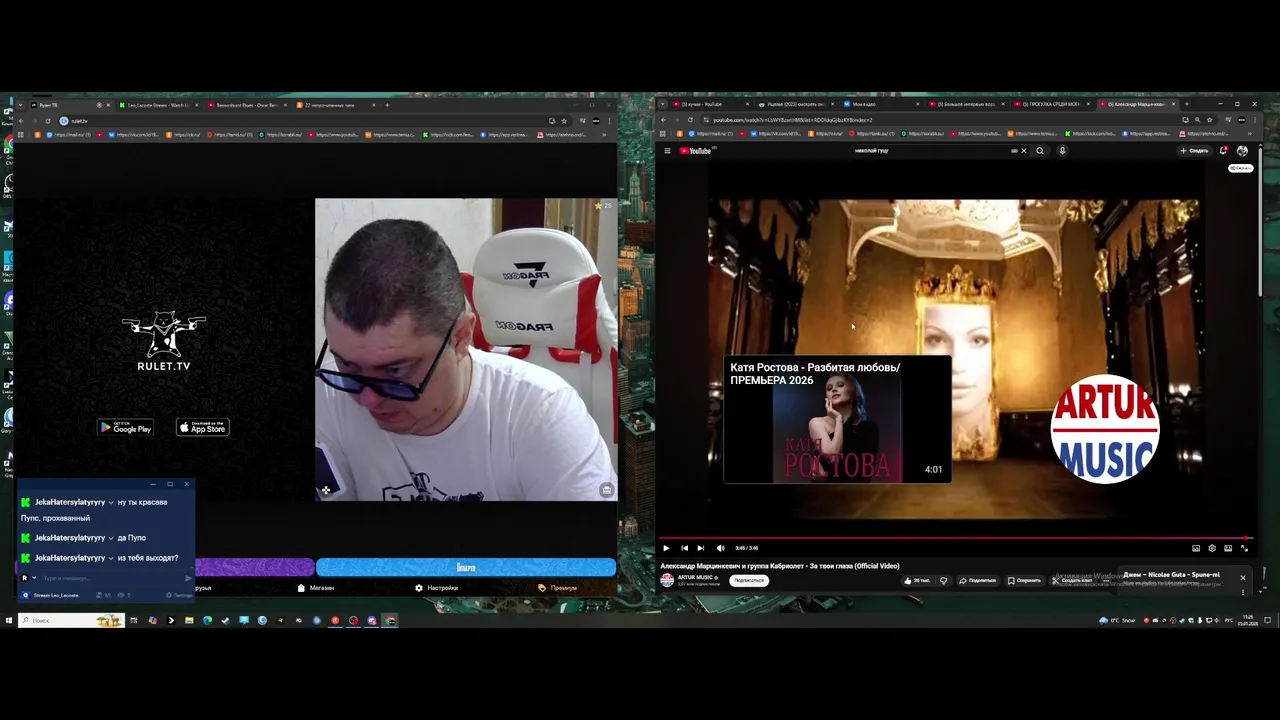Open chat widget Settings
Image resolution: width=1280 pixels, height=720 pixels.
click(181, 595)
